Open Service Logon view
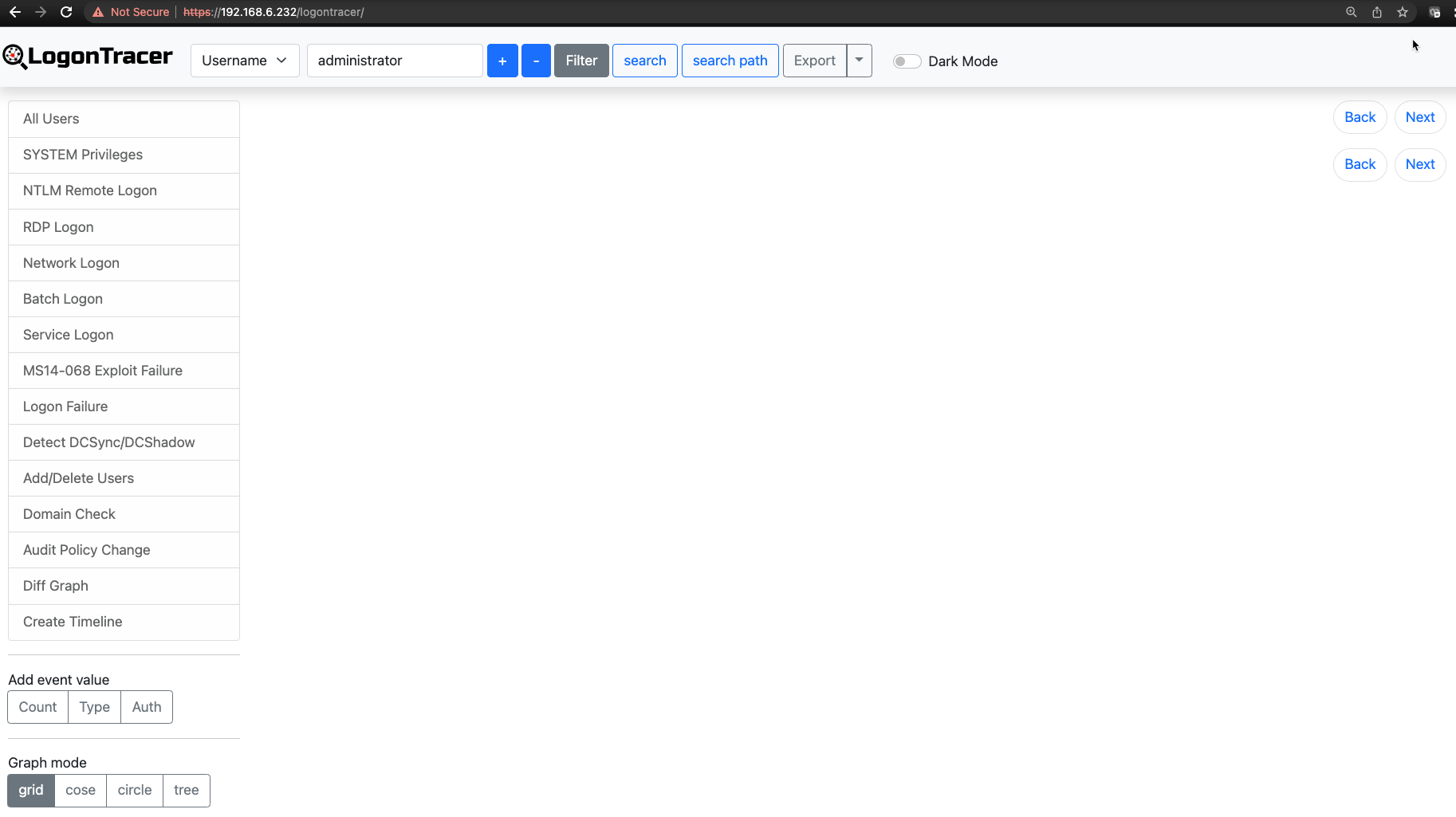The height and width of the screenshot is (817, 1456). [x=124, y=335]
